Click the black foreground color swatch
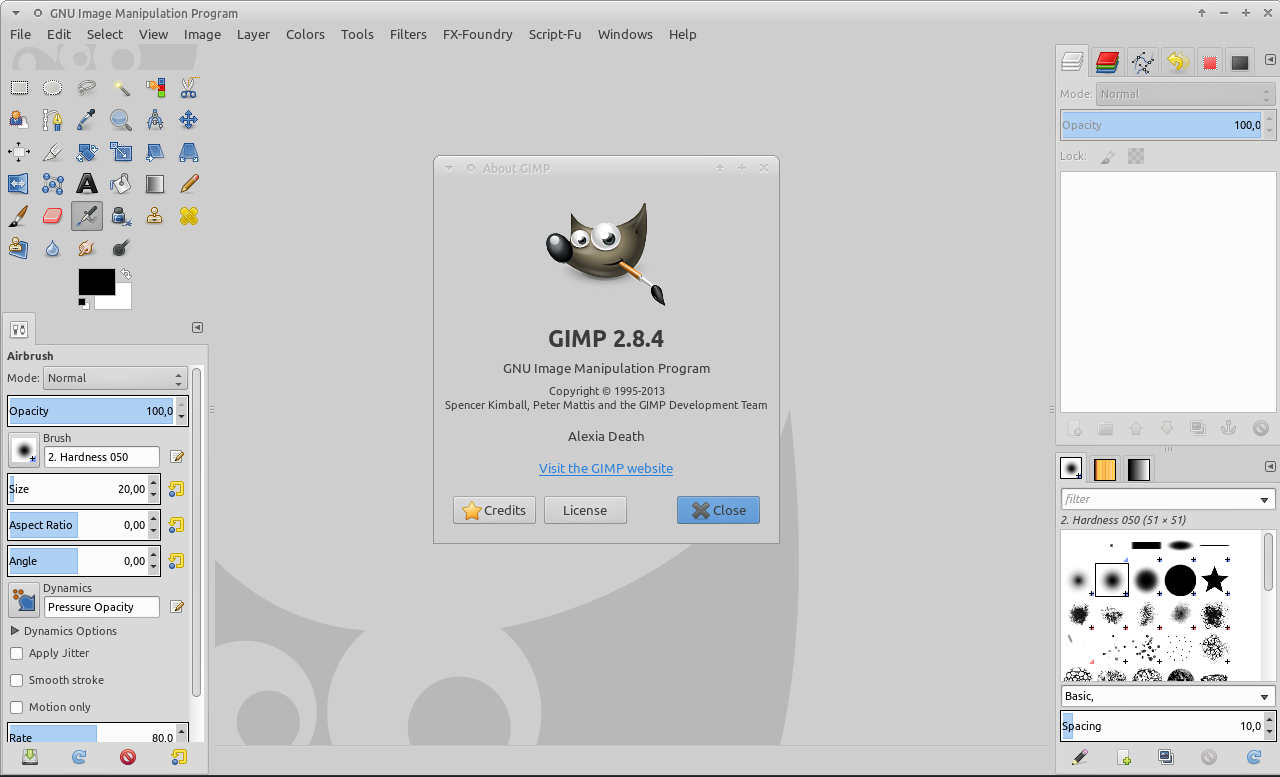This screenshot has height=777, width=1280. click(x=96, y=281)
